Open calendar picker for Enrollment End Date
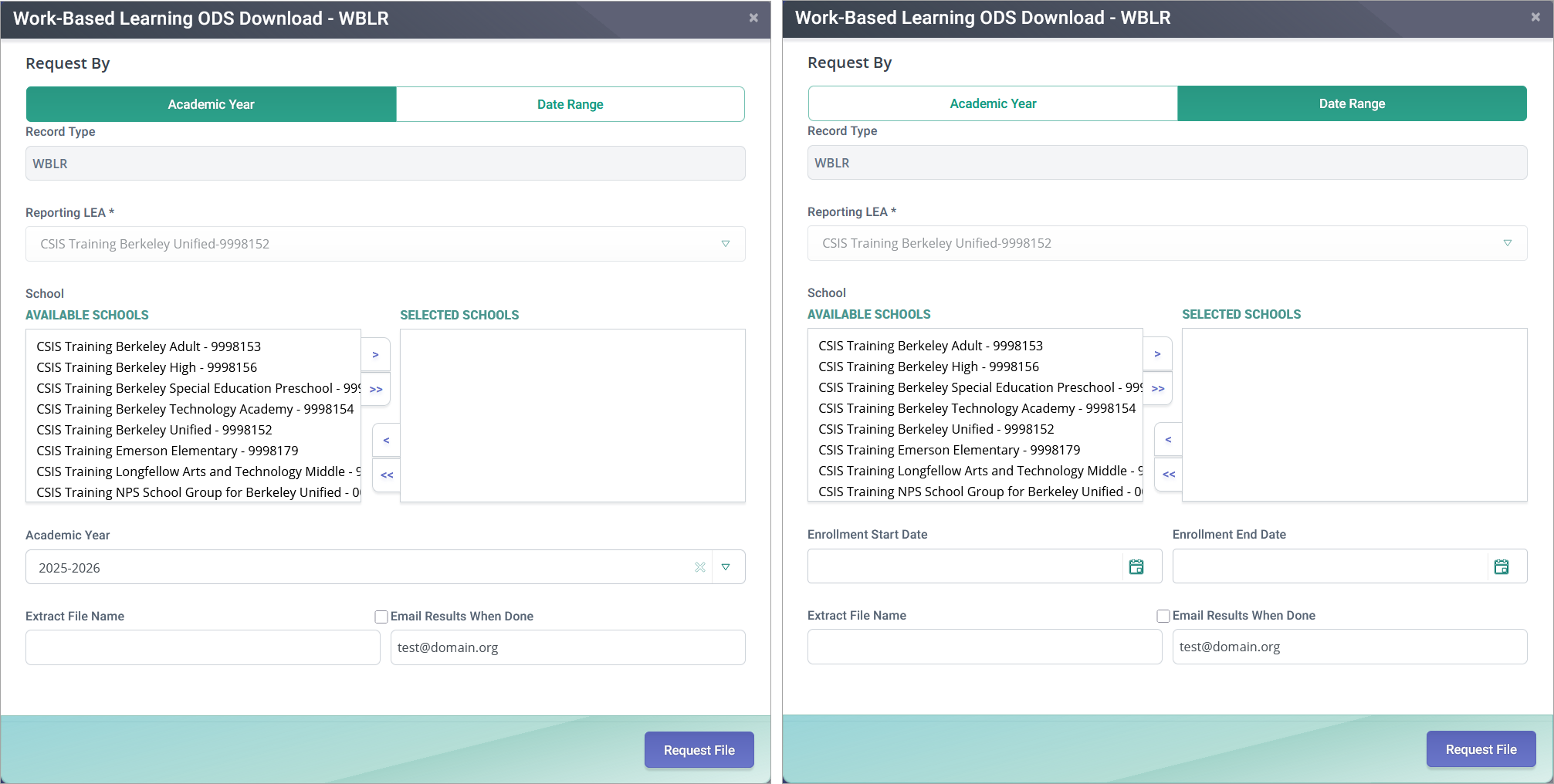 [x=1502, y=566]
